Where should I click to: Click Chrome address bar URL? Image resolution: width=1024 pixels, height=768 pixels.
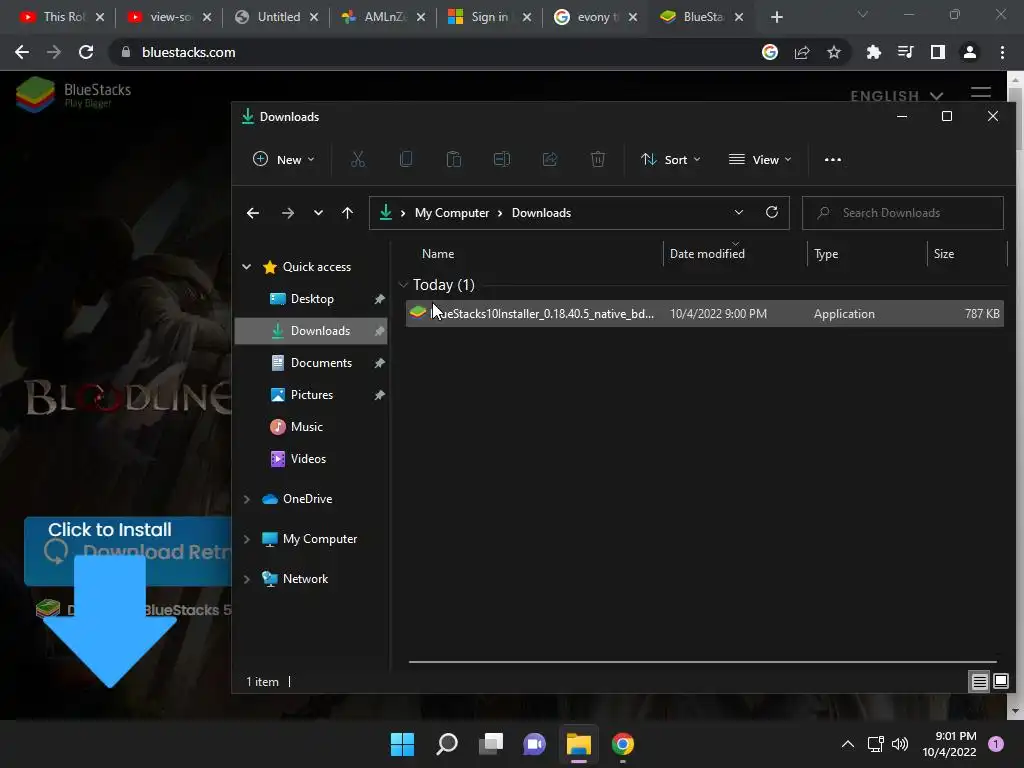(x=188, y=52)
